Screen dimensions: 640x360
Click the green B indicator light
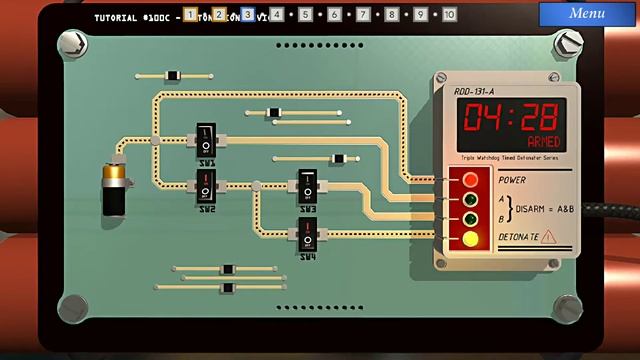(x=470, y=220)
